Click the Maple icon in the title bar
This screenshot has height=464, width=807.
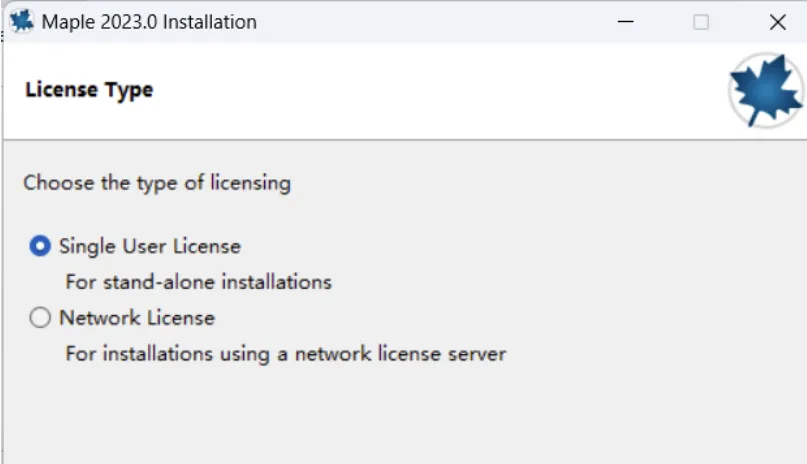pyautogui.click(x=22, y=22)
